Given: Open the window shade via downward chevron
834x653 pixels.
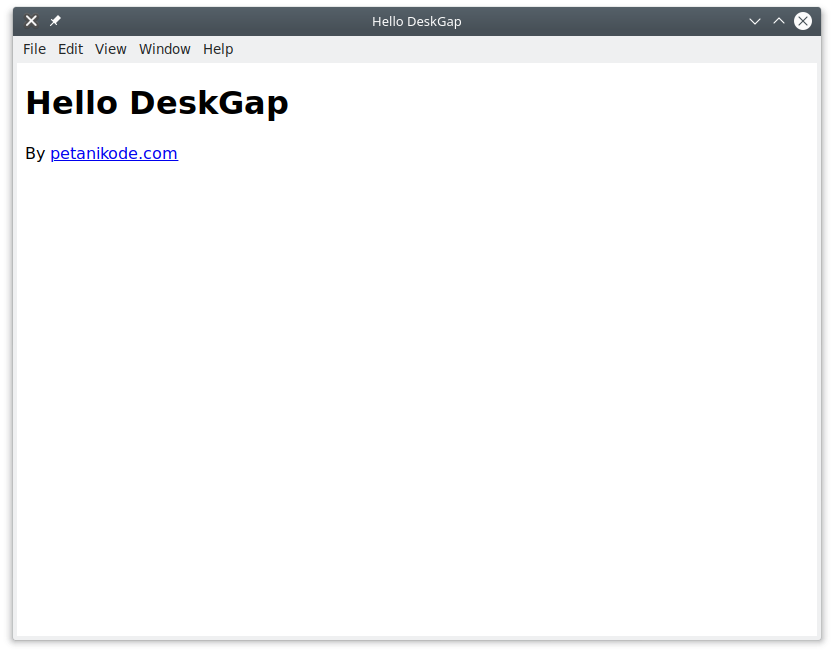Looking at the screenshot, I should (x=754, y=21).
